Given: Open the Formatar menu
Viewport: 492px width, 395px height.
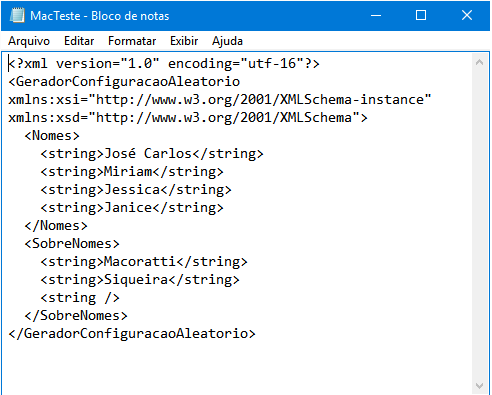Looking at the screenshot, I should [x=132, y=41].
